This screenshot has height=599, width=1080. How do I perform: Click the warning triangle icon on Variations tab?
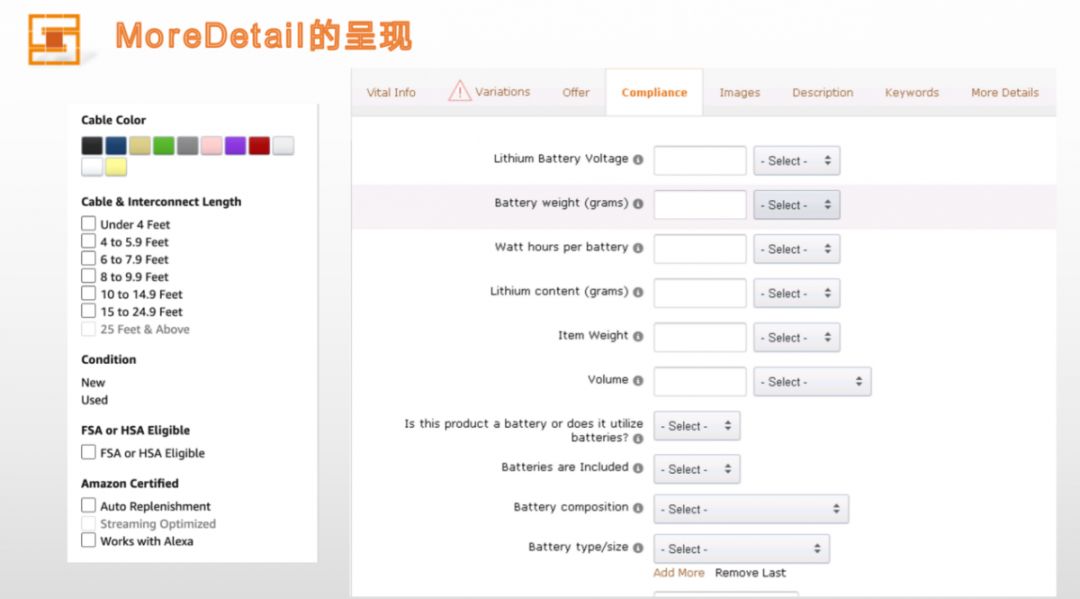(459, 91)
